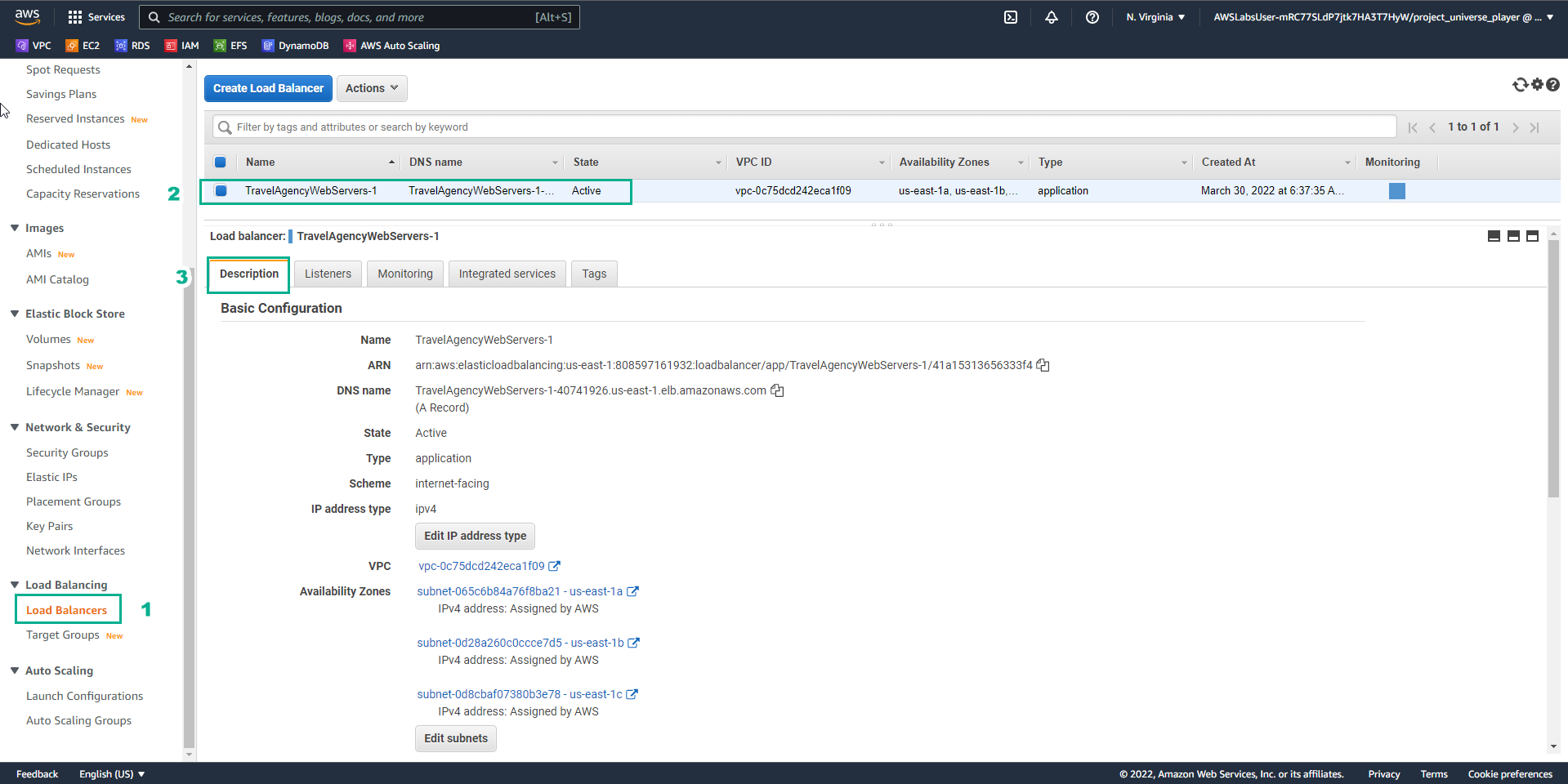Collapse the Load Balancing section
The image size is (1568, 784).
coord(15,585)
